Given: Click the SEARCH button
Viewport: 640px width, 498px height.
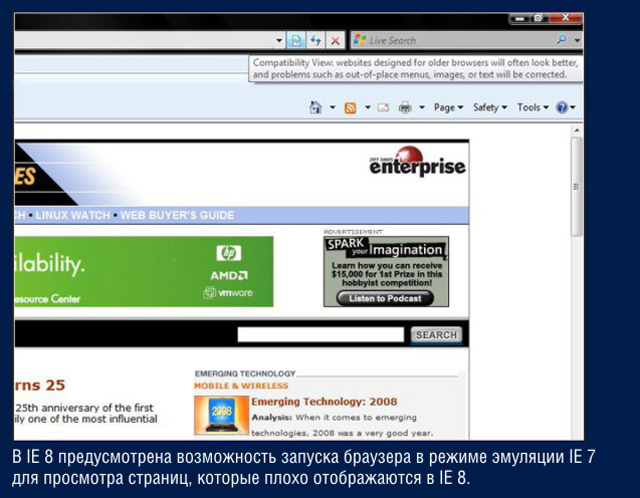Looking at the screenshot, I should [436, 335].
